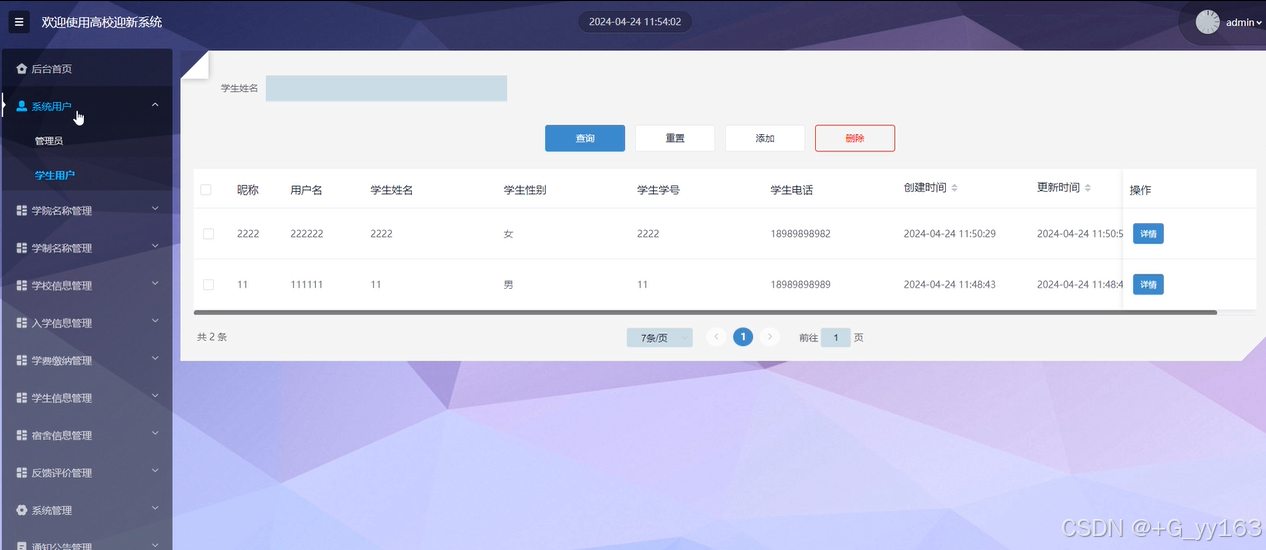Check the row with username 111111
Image resolution: width=1266 pixels, height=550 pixels.
209,285
